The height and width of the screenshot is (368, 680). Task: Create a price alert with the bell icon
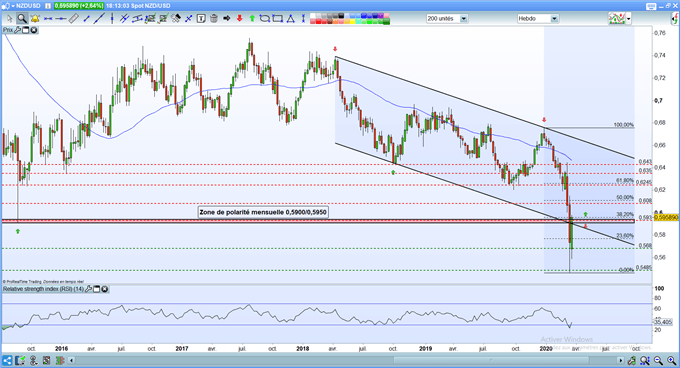click(x=35, y=19)
